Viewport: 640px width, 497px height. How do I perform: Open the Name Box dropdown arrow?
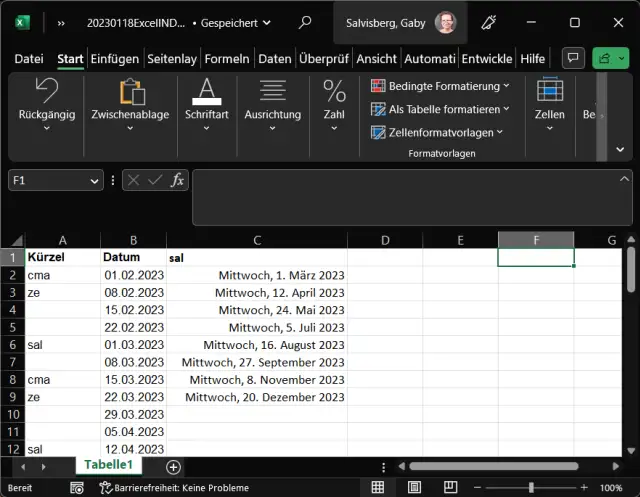(94, 181)
